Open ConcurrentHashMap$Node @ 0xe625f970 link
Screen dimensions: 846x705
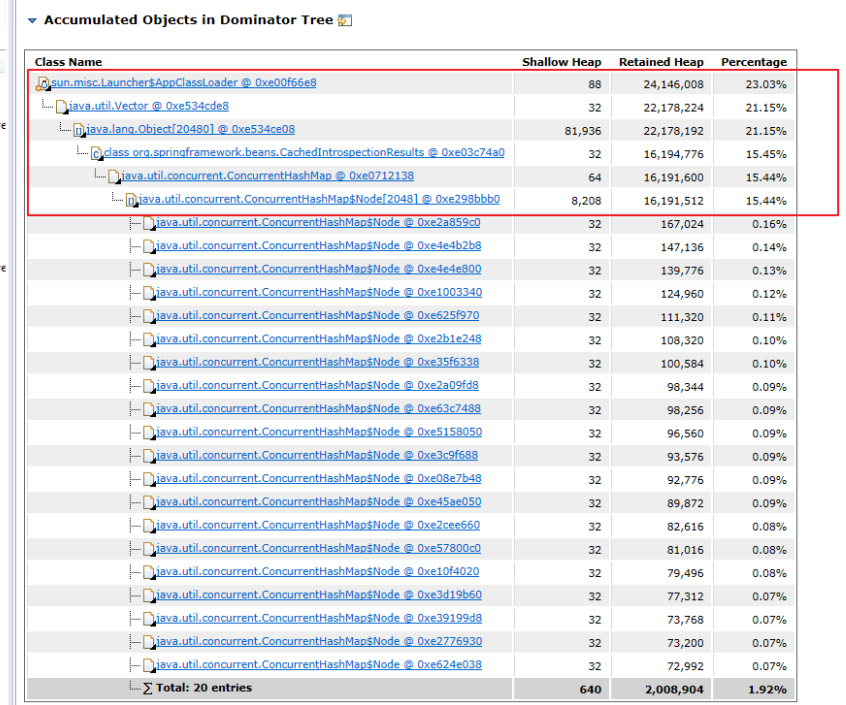pyautogui.click(x=318, y=315)
